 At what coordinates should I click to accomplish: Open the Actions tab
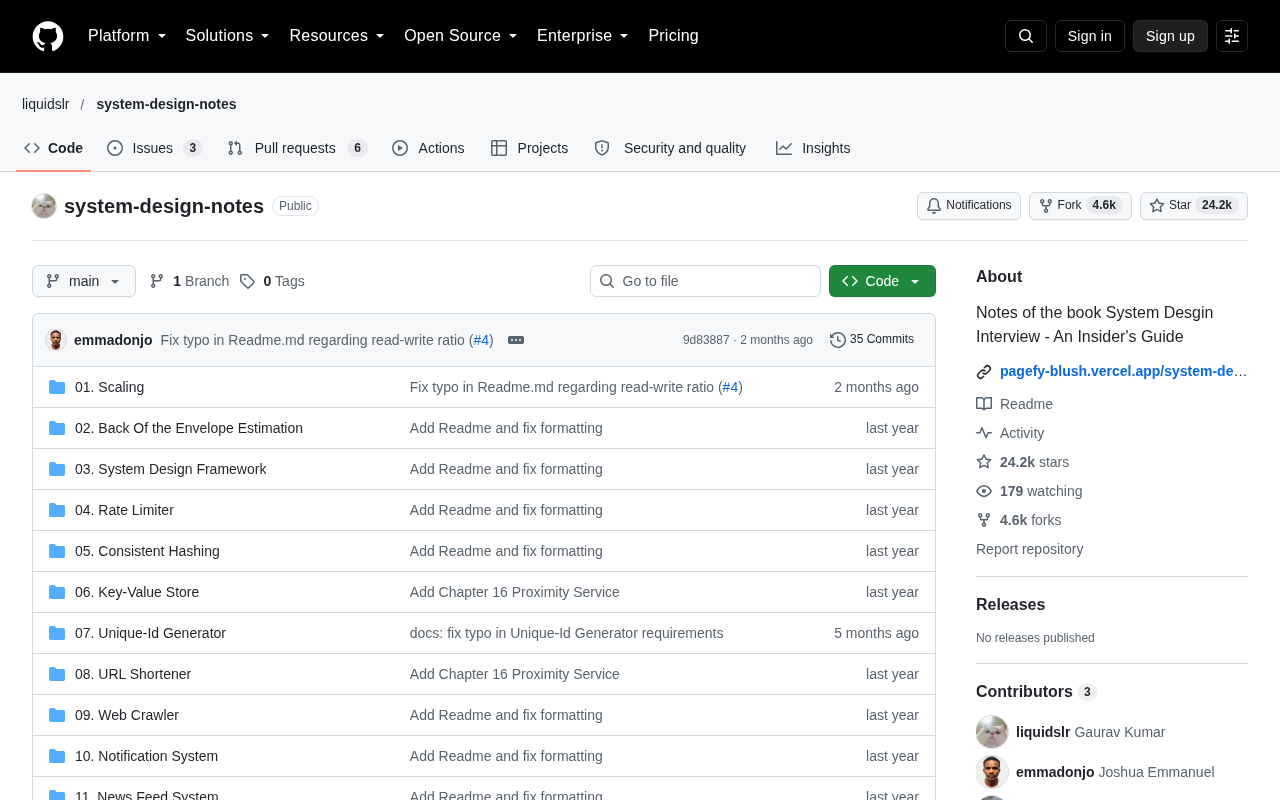428,148
